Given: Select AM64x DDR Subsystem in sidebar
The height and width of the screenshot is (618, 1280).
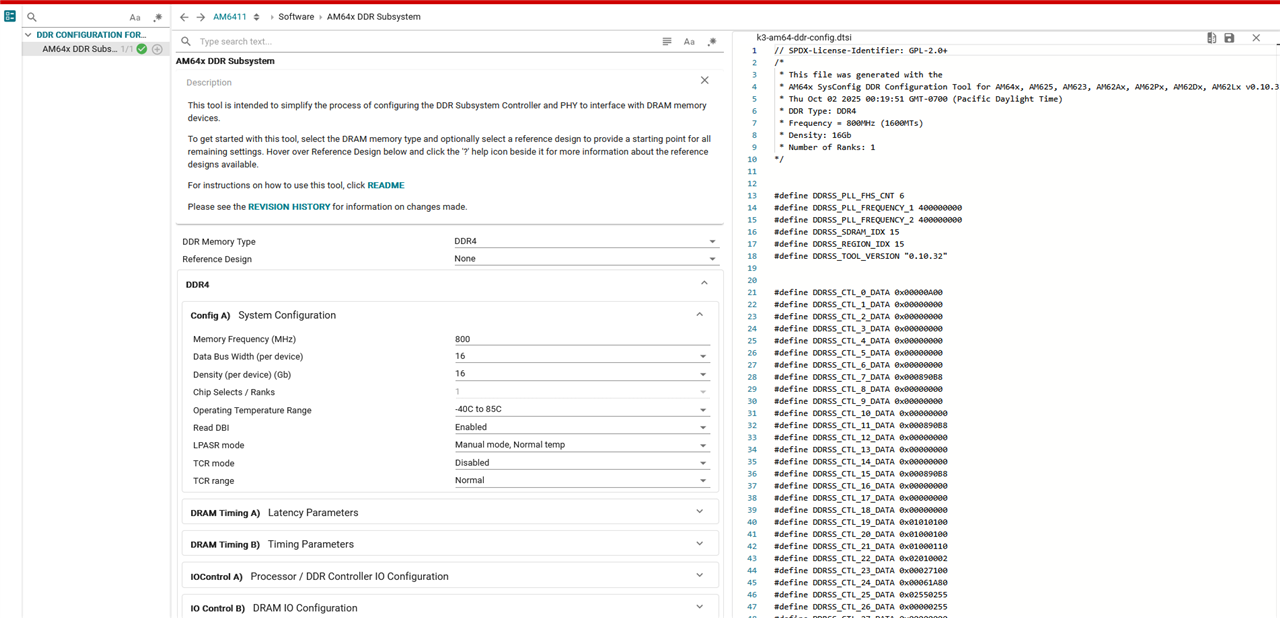Looking at the screenshot, I should coord(79,49).
